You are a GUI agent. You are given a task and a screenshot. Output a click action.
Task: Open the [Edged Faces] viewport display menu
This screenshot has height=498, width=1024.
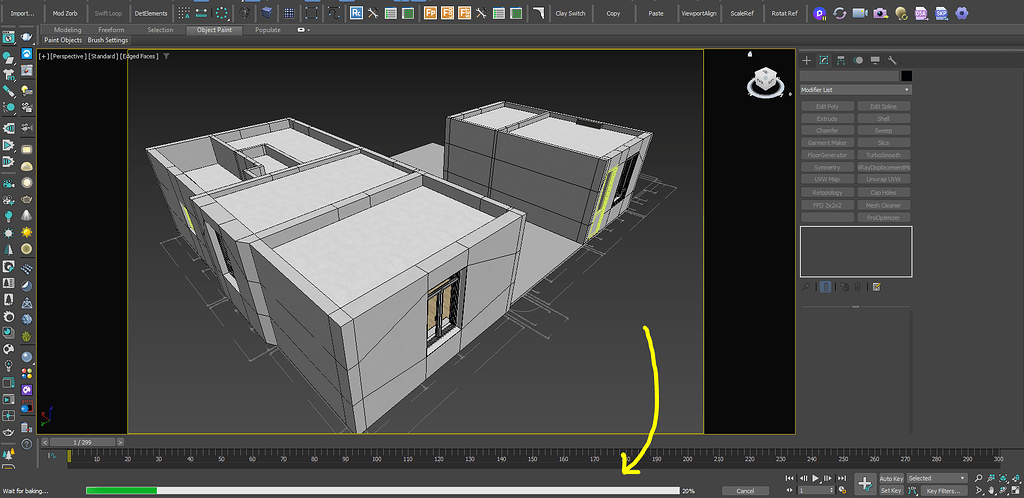(138, 56)
